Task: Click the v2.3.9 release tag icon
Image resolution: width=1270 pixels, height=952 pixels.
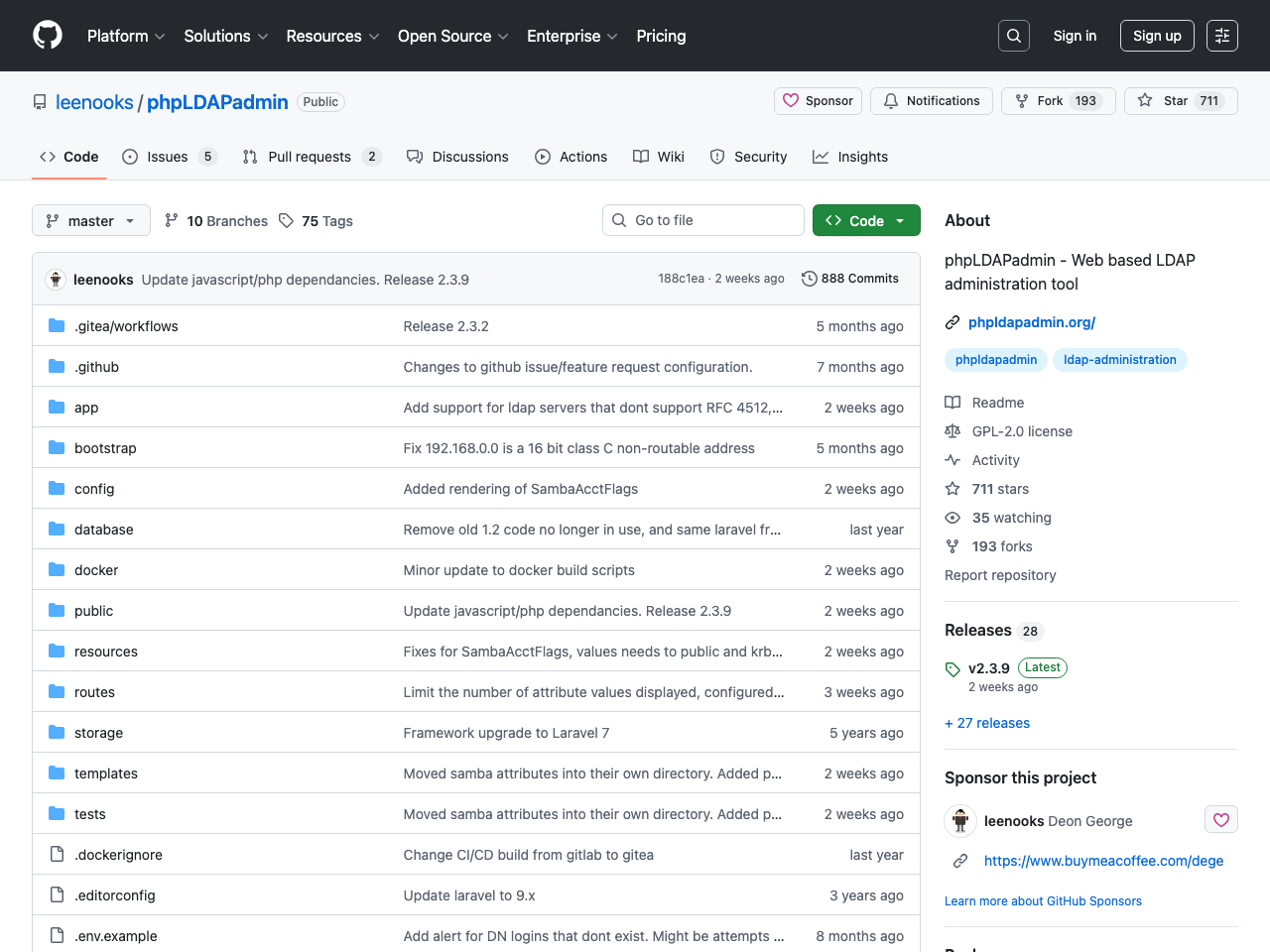Action: tap(952, 668)
